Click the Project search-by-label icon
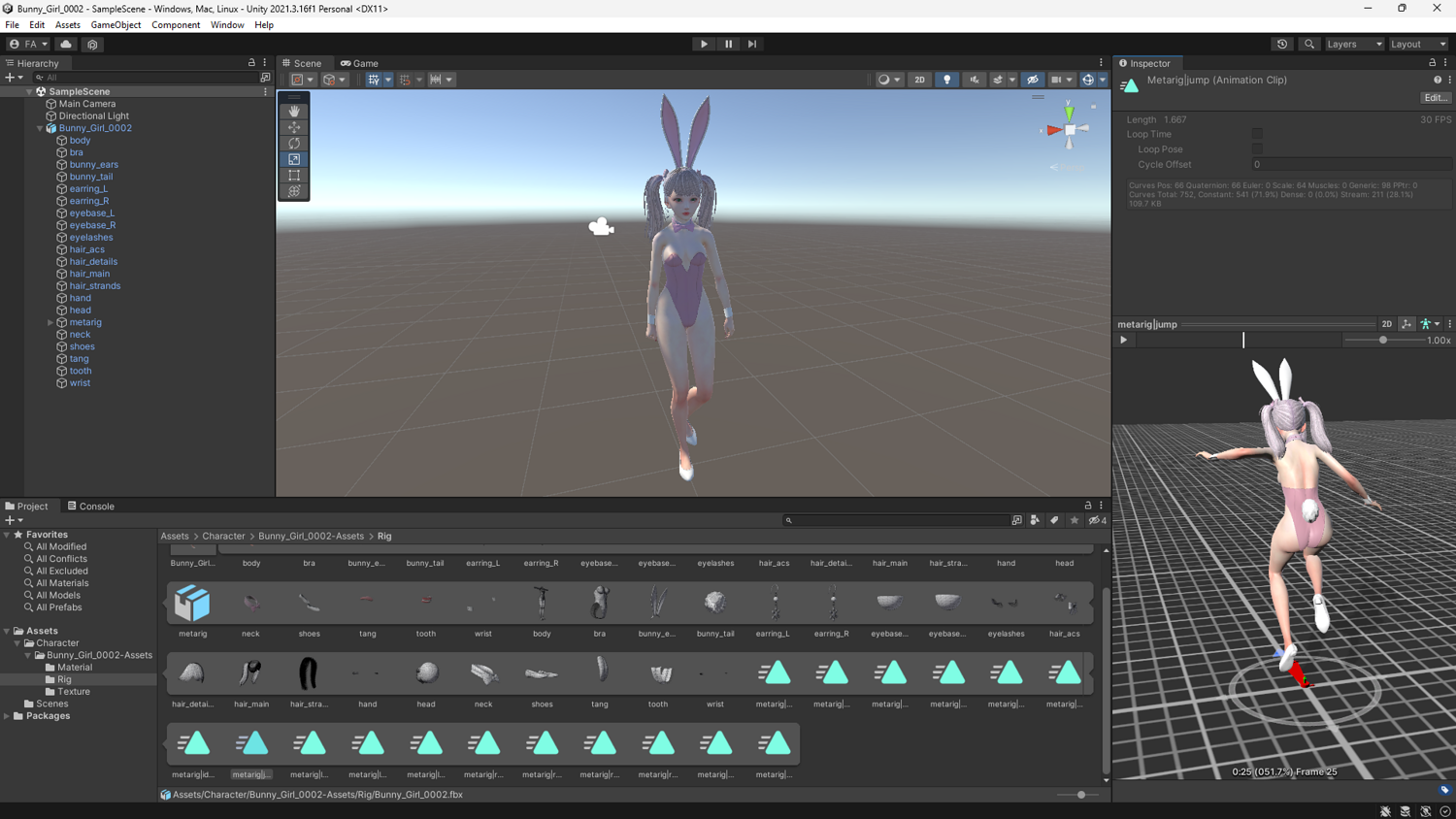Image resolution: width=1456 pixels, height=819 pixels. pyautogui.click(x=1054, y=520)
